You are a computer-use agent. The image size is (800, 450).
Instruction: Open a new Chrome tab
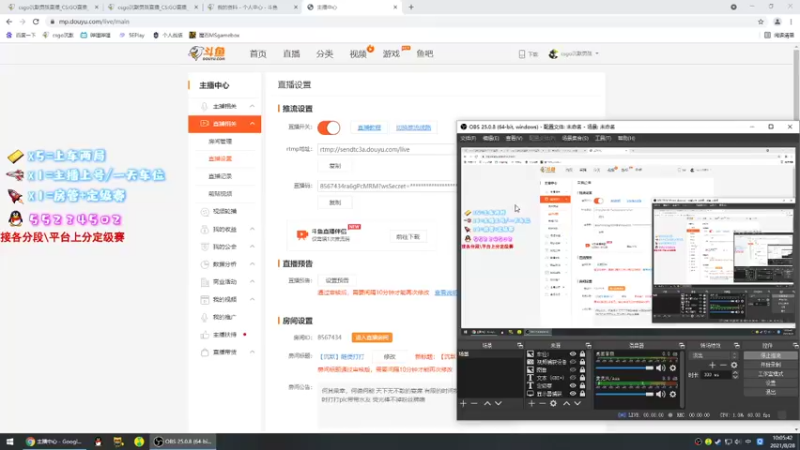click(411, 7)
